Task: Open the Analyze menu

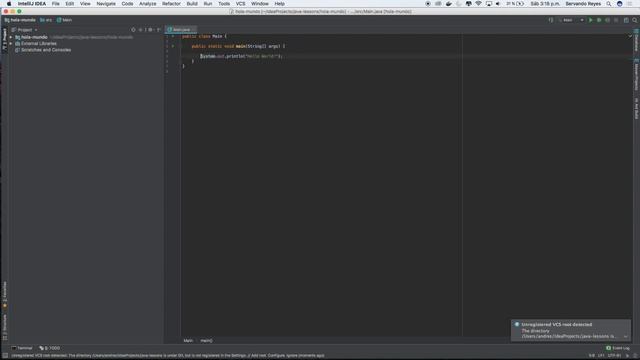Action: click(148, 4)
